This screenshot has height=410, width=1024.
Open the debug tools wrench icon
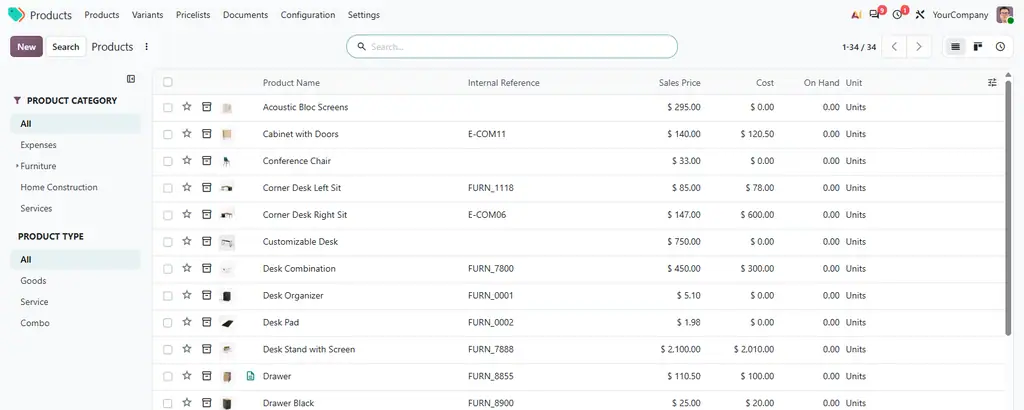click(920, 14)
